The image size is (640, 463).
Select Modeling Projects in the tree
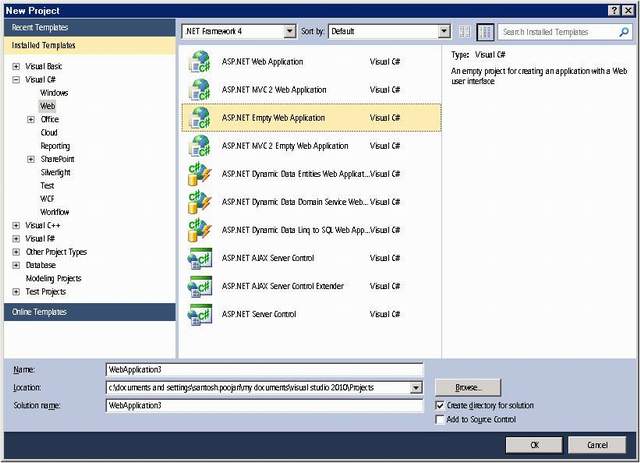coord(53,278)
